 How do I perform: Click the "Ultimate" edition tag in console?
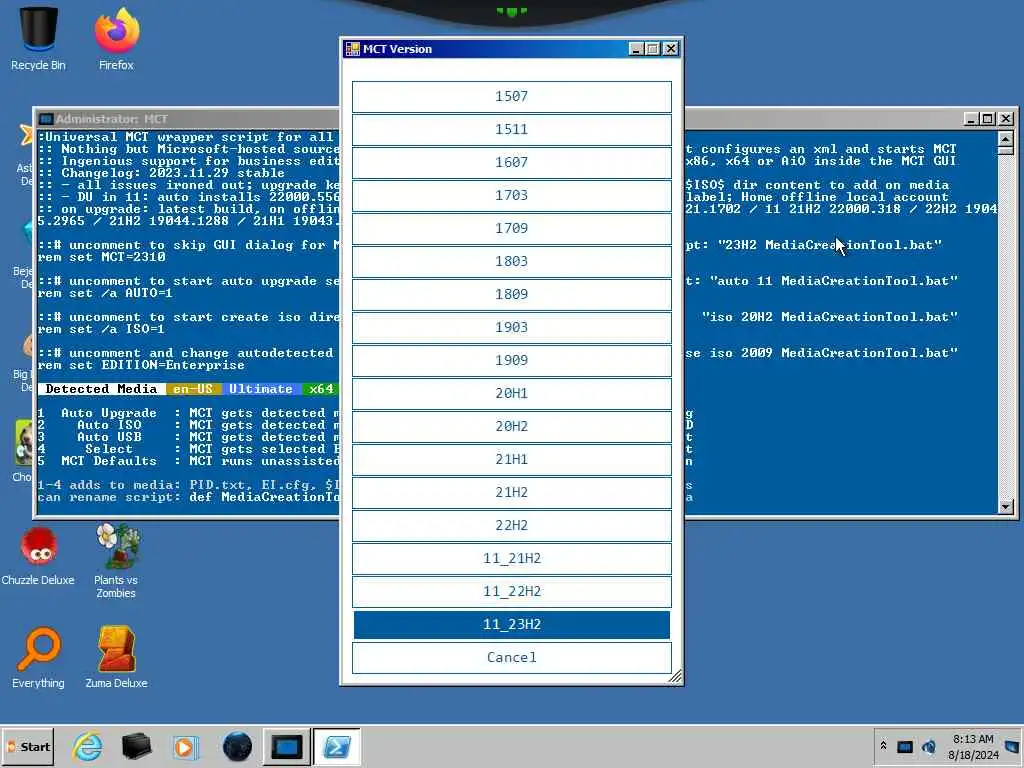point(261,389)
